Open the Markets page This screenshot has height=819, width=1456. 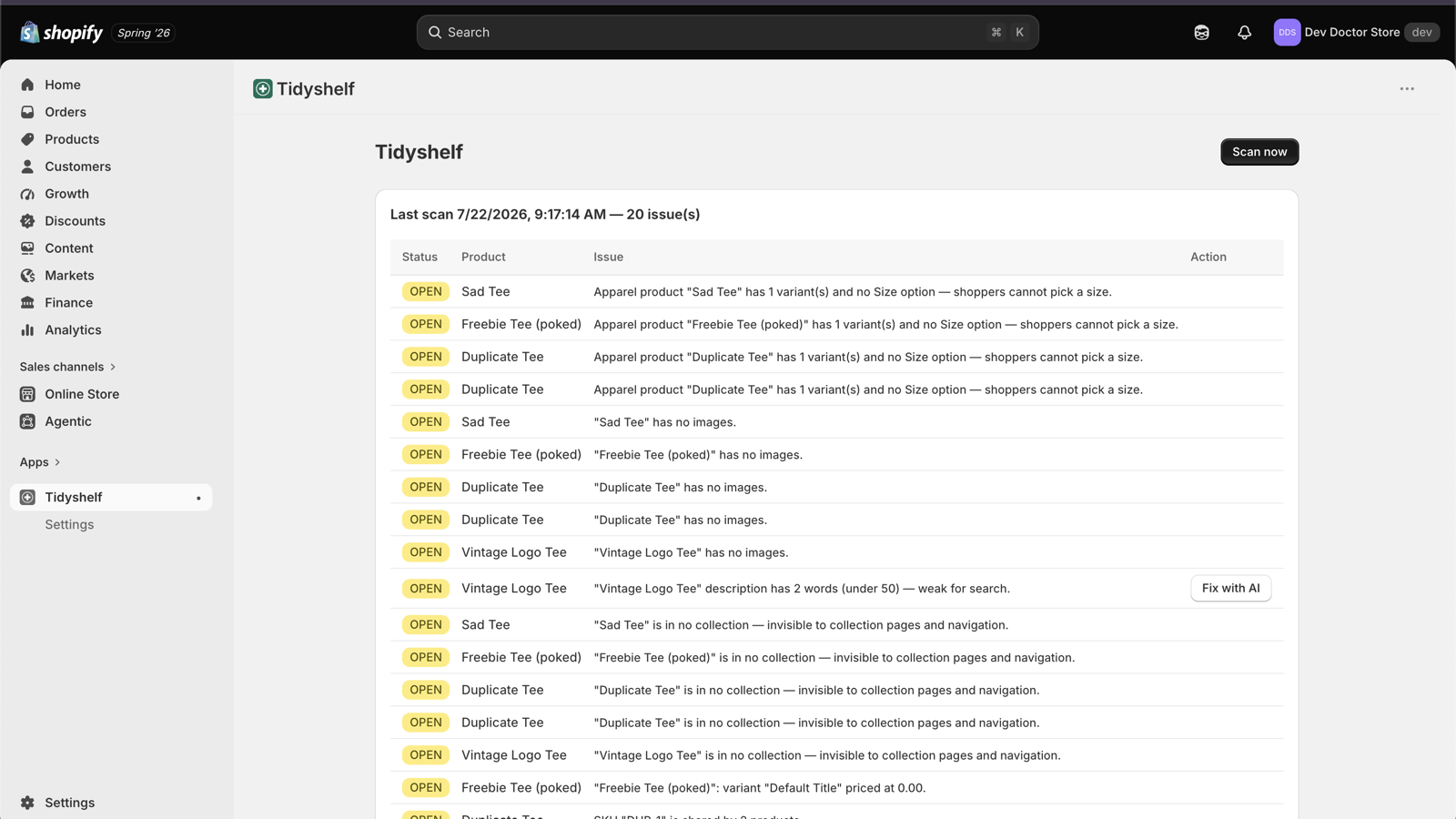(111, 276)
